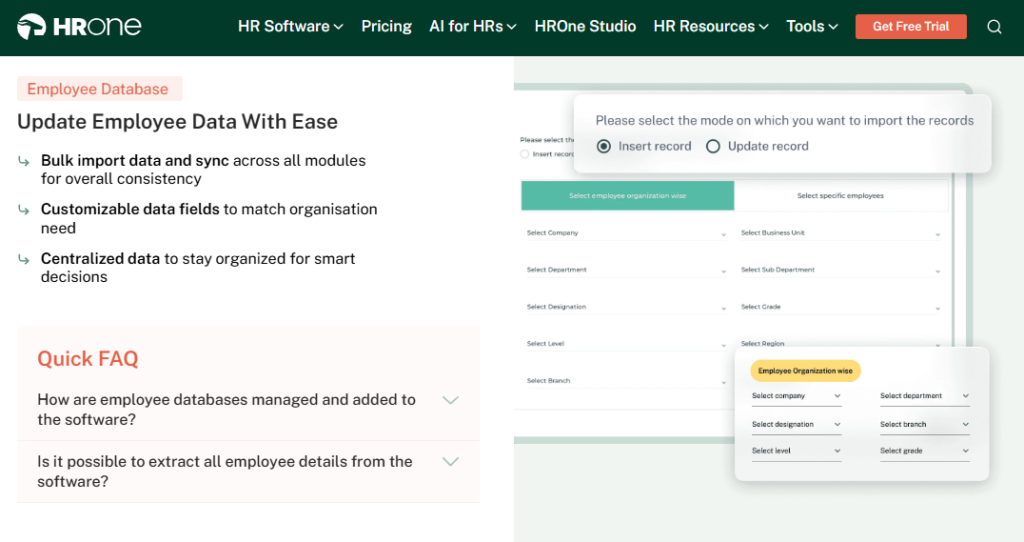
Task: Open the Select Department dropdown
Action: pyautogui.click(x=626, y=270)
